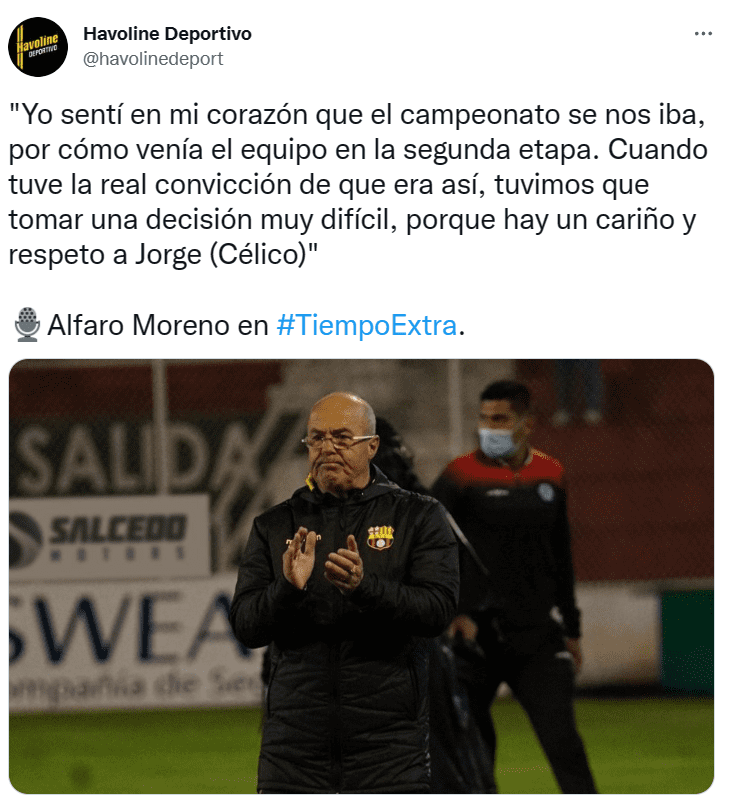Open the tweet photo of the coach
Viewport: 731px width, 800px height.
[361, 576]
